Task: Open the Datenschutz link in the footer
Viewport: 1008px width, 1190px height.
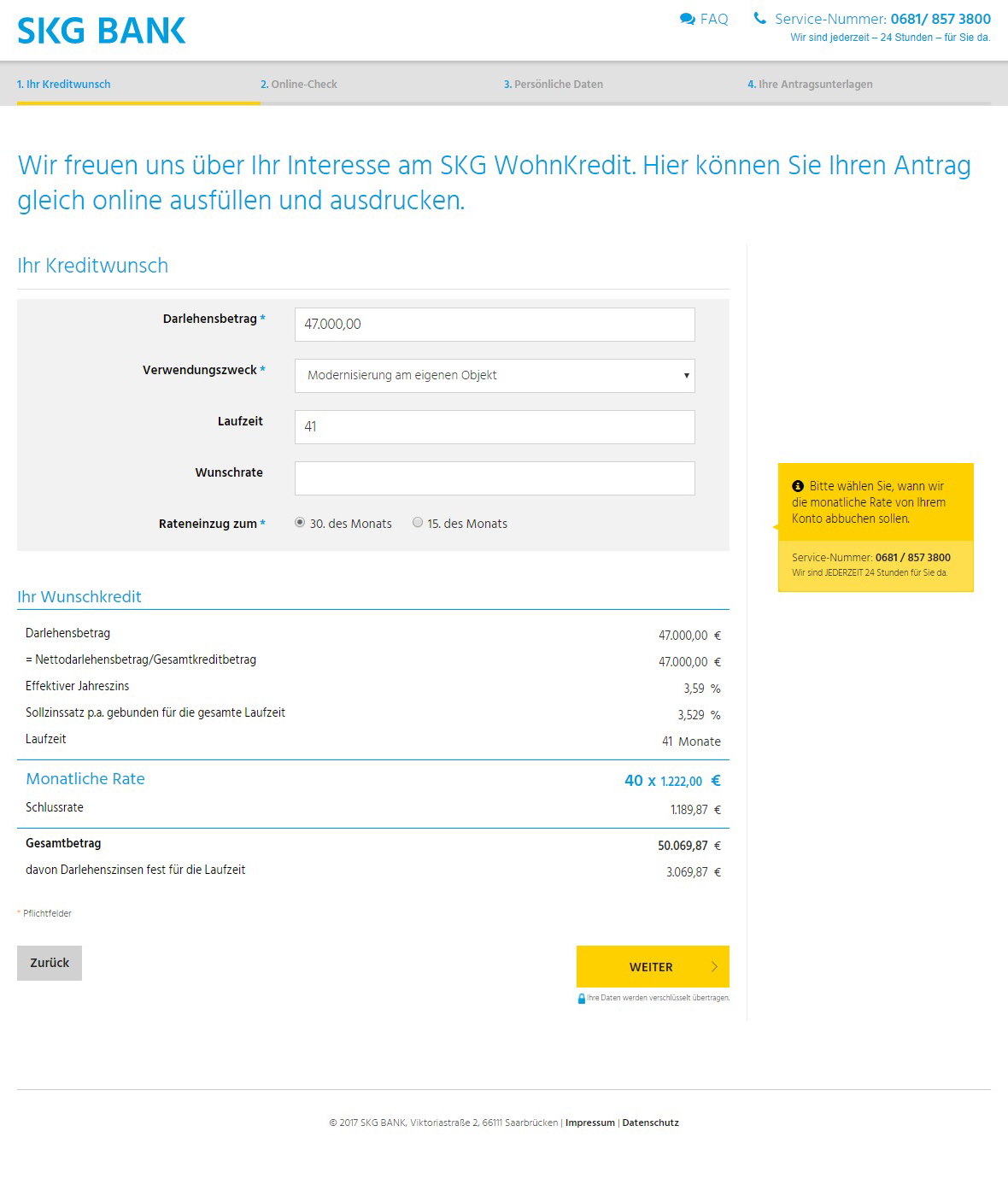Action: (x=650, y=1123)
